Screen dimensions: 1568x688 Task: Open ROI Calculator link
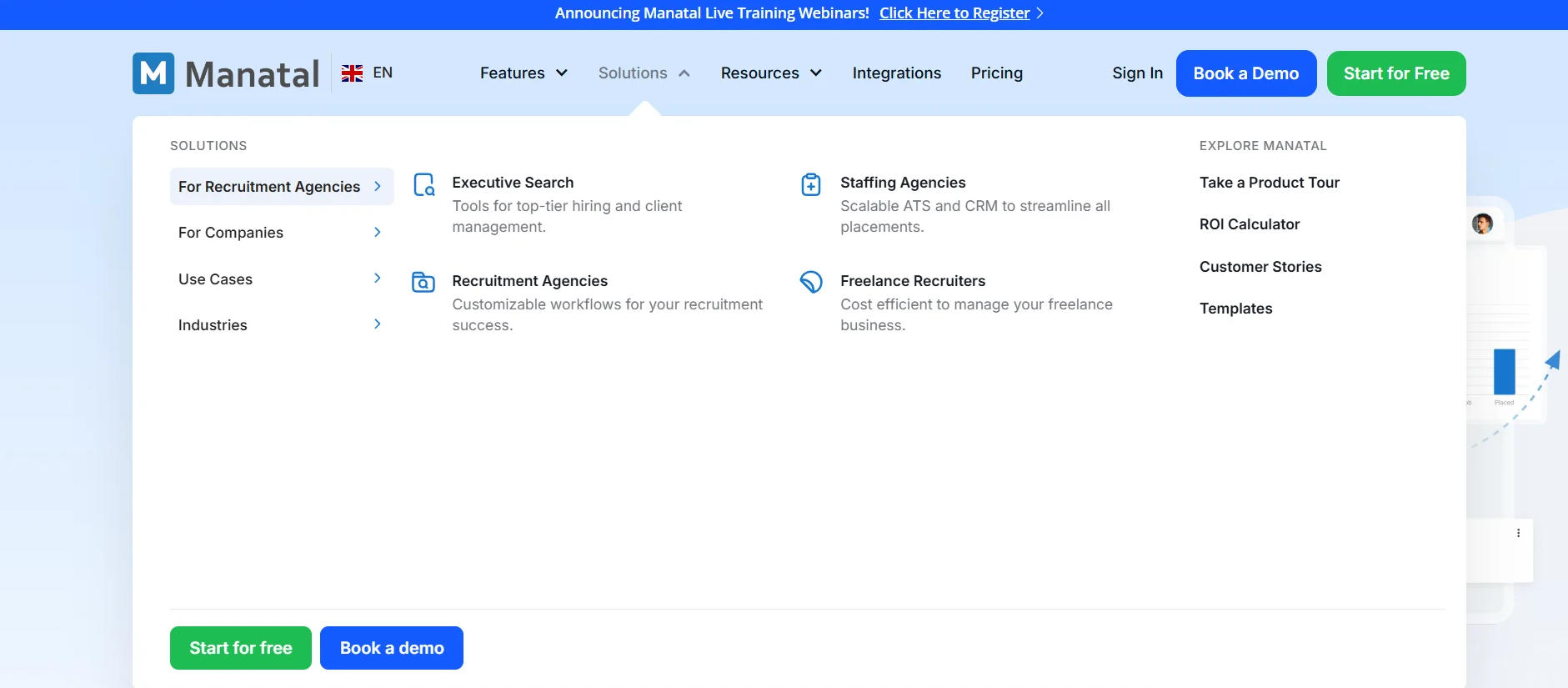click(1250, 224)
